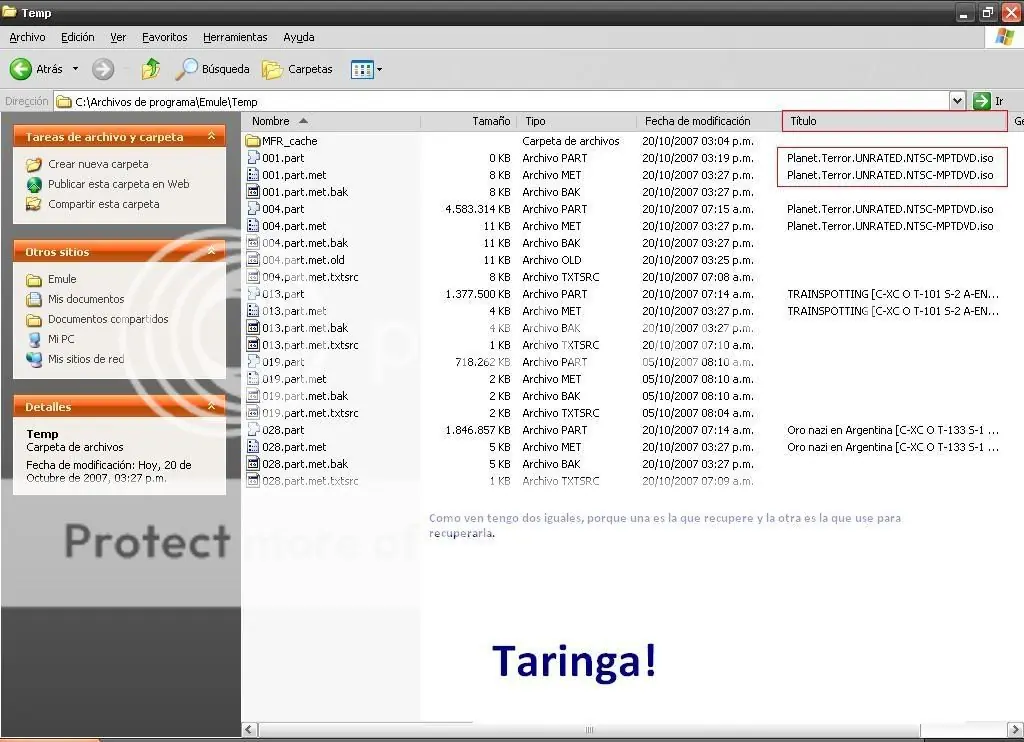
Task: Click Crear nueva carpeta link
Action: tap(98, 164)
